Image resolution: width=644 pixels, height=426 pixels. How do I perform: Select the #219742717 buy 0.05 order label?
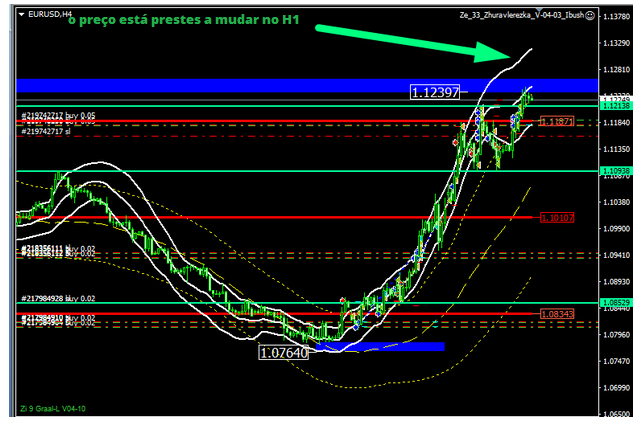(58, 115)
